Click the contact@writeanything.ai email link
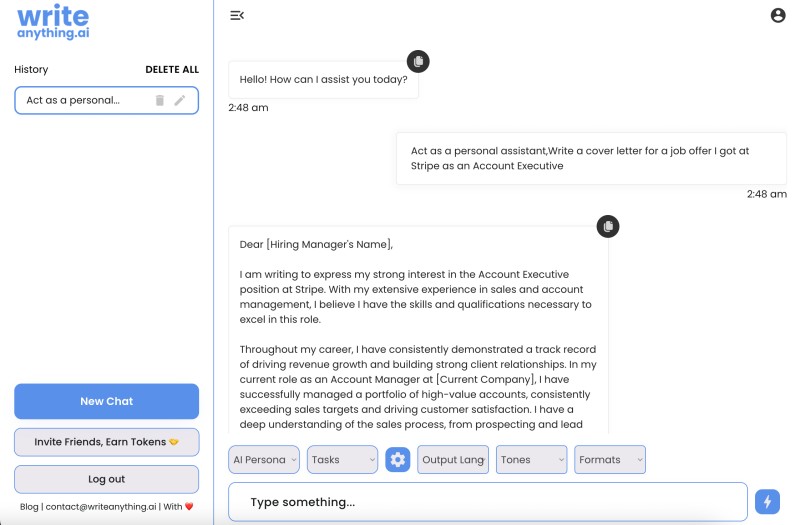800x525 pixels. [x=101, y=507]
